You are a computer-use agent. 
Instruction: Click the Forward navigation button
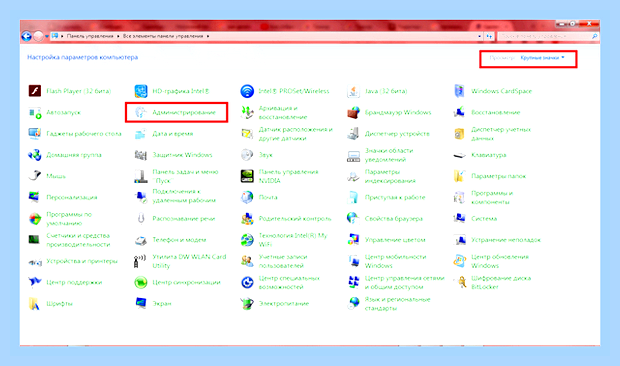coord(38,36)
